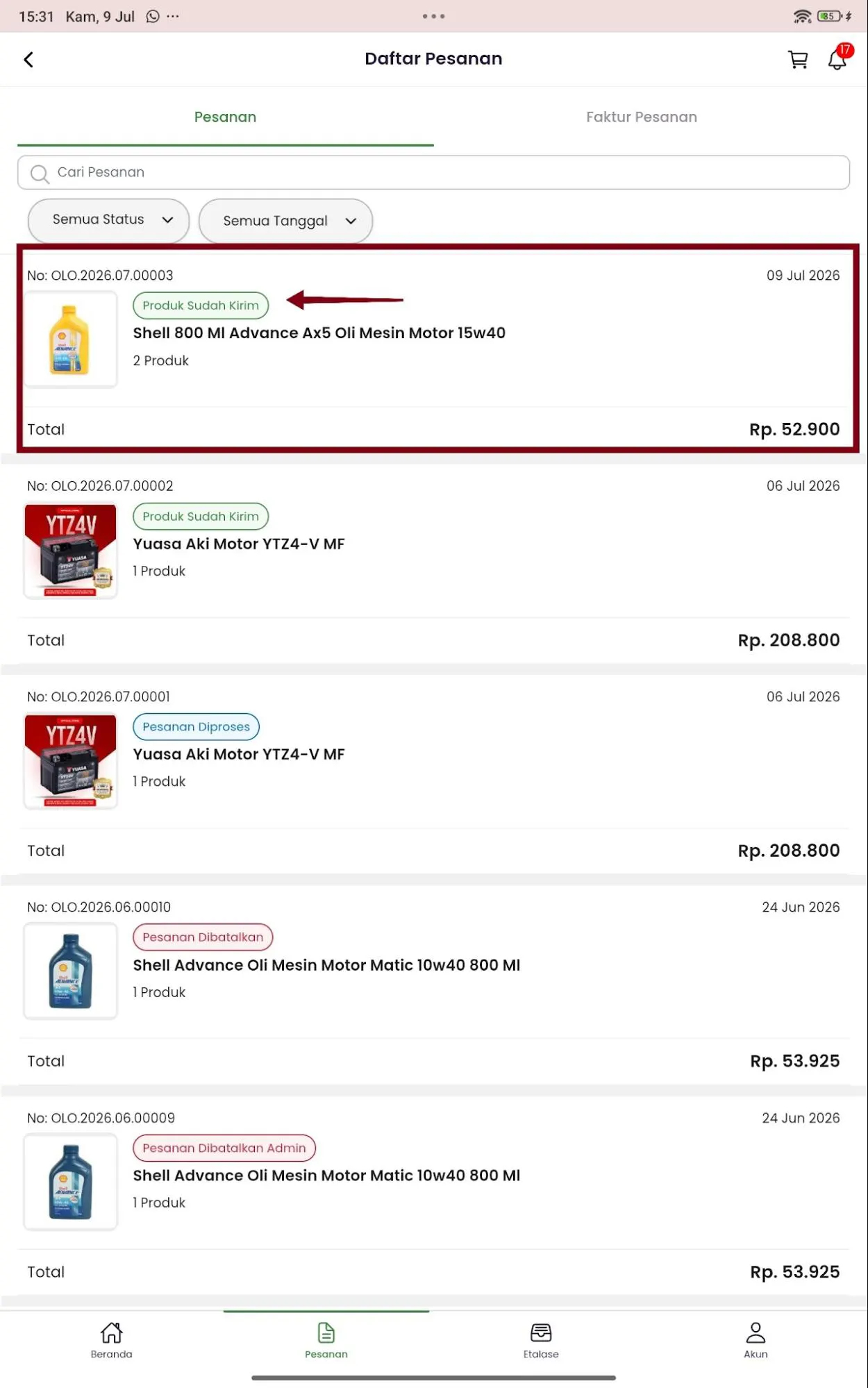
Task: Switch to the Faktur Pesanan tab
Action: (642, 117)
